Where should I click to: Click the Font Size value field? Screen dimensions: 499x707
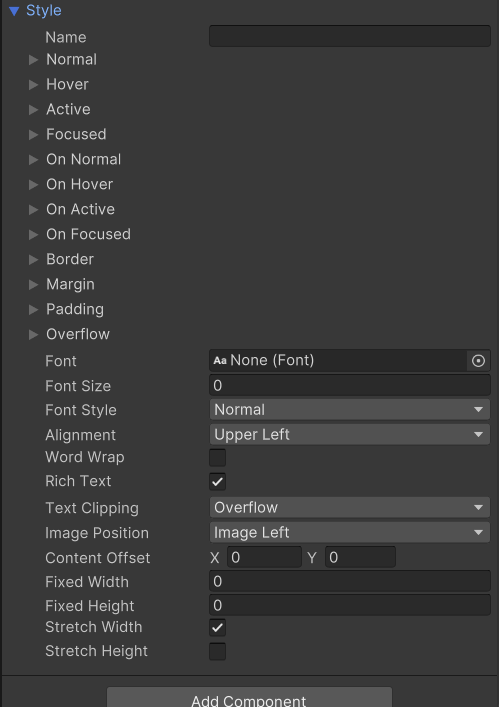[350, 386]
